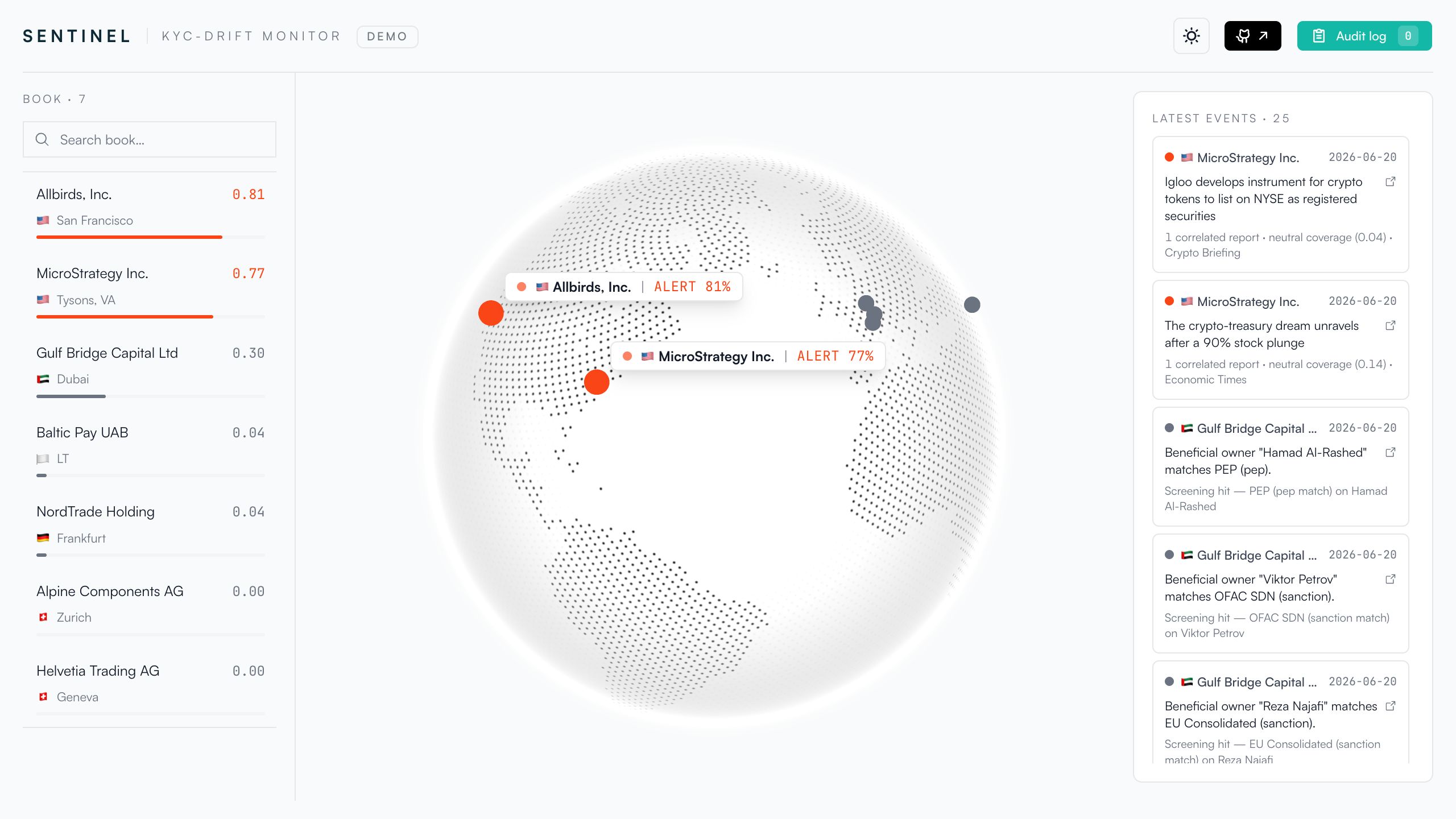
Task: Click the Swiss flag icon beside Zurich
Action: pyautogui.click(x=43, y=617)
